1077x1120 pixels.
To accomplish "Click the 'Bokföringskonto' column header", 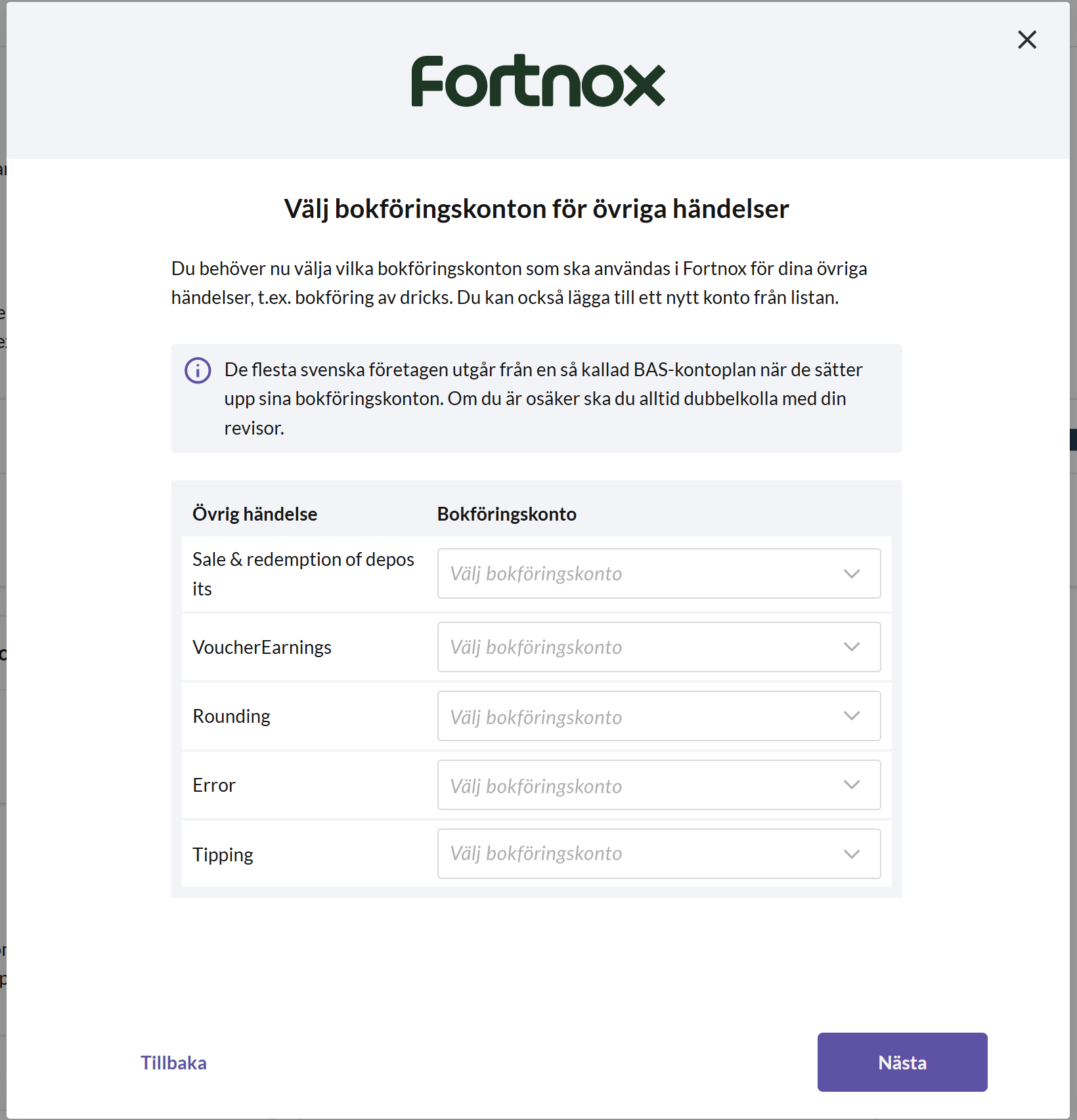I will click(507, 514).
